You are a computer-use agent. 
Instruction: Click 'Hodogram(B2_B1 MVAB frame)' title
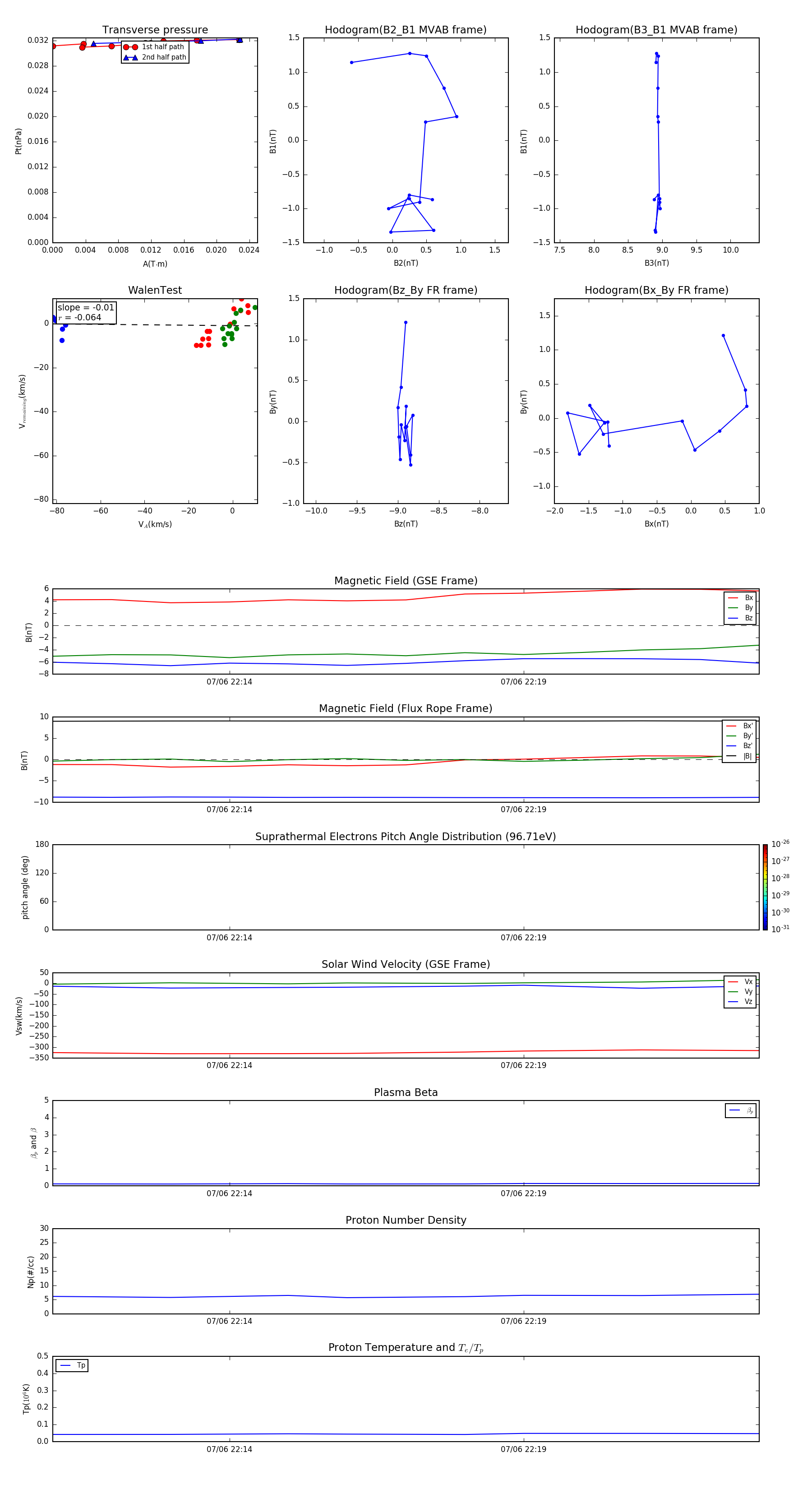(x=406, y=29)
